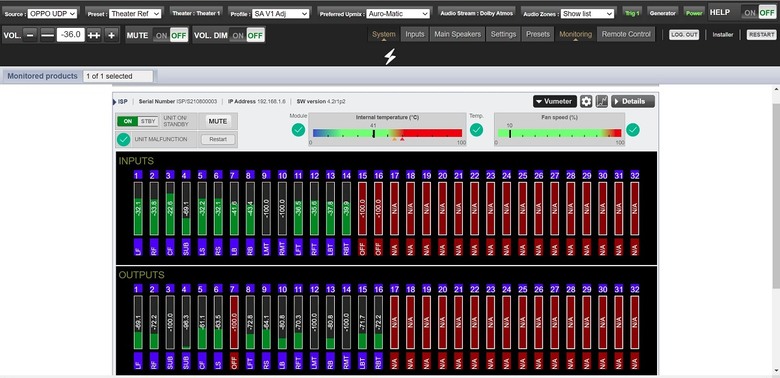The width and height of the screenshot is (780, 378).
Task: Switch unit to STBY standby
Action: pos(148,121)
